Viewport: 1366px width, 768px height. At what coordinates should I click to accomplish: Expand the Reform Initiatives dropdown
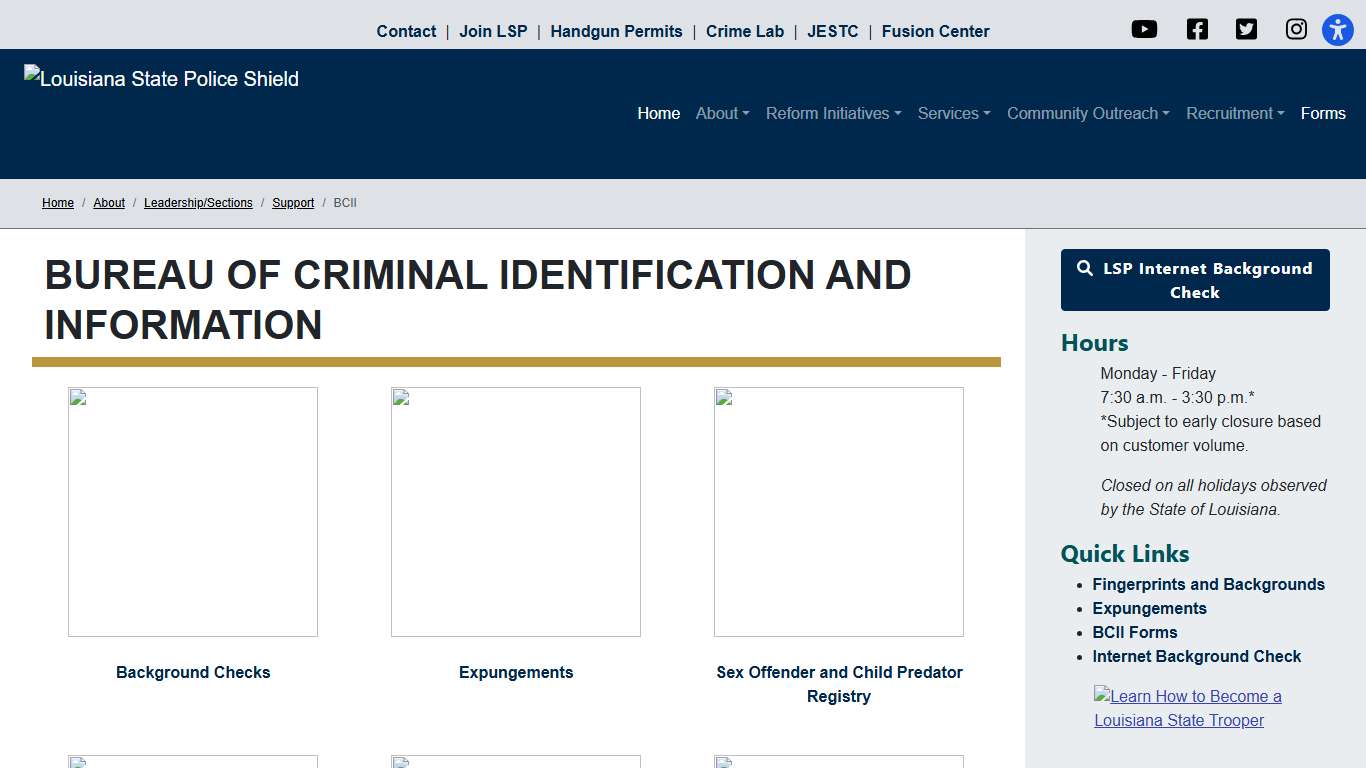click(833, 113)
